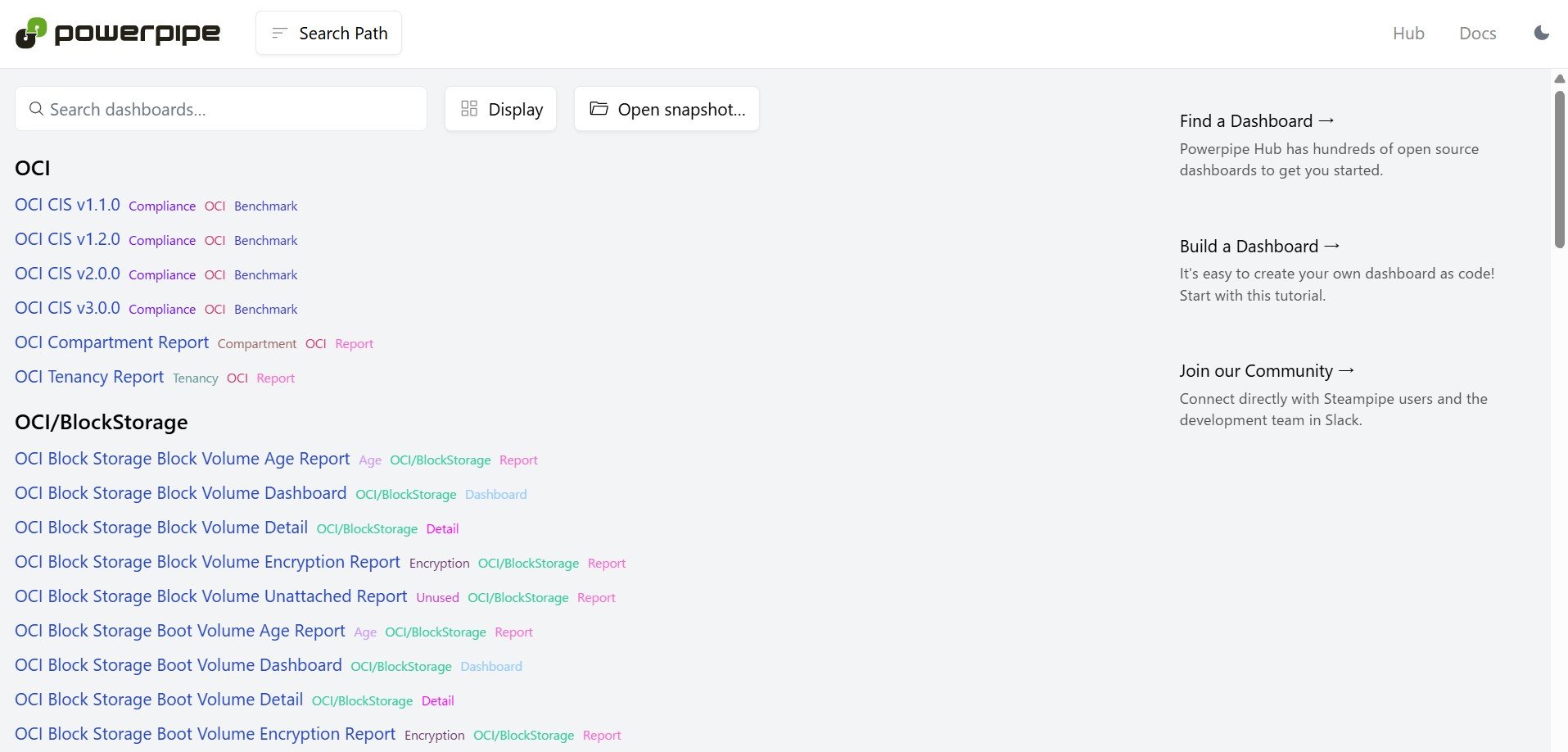View OCI Block Storage Block Volume Detail
The width and height of the screenshot is (1568, 752).
(x=161, y=528)
